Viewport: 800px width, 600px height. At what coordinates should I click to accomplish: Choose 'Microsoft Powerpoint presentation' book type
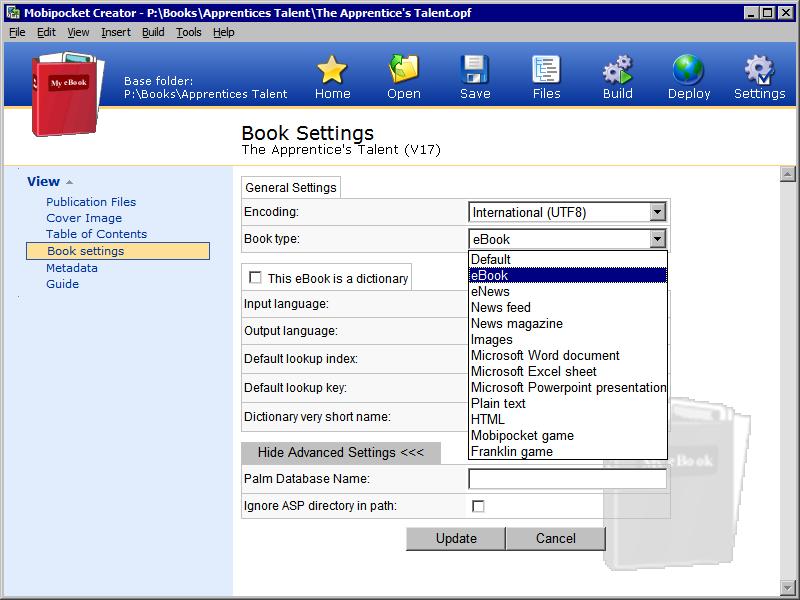pyautogui.click(x=567, y=387)
